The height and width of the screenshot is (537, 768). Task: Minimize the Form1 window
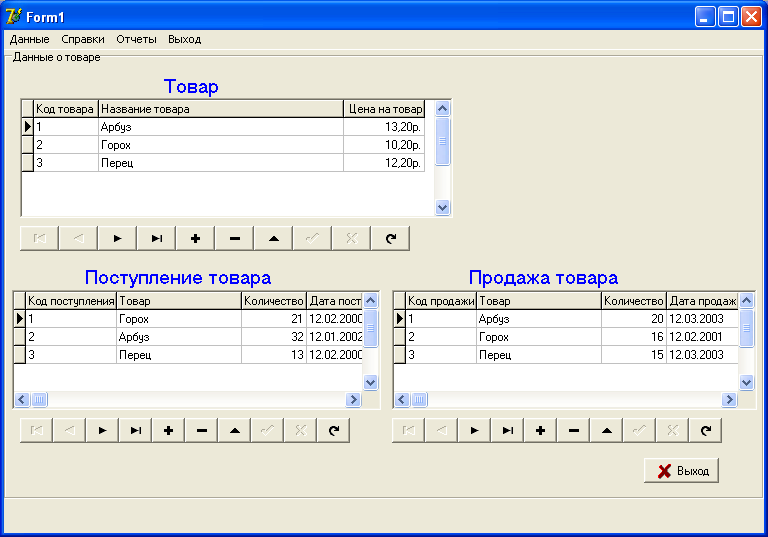click(705, 17)
